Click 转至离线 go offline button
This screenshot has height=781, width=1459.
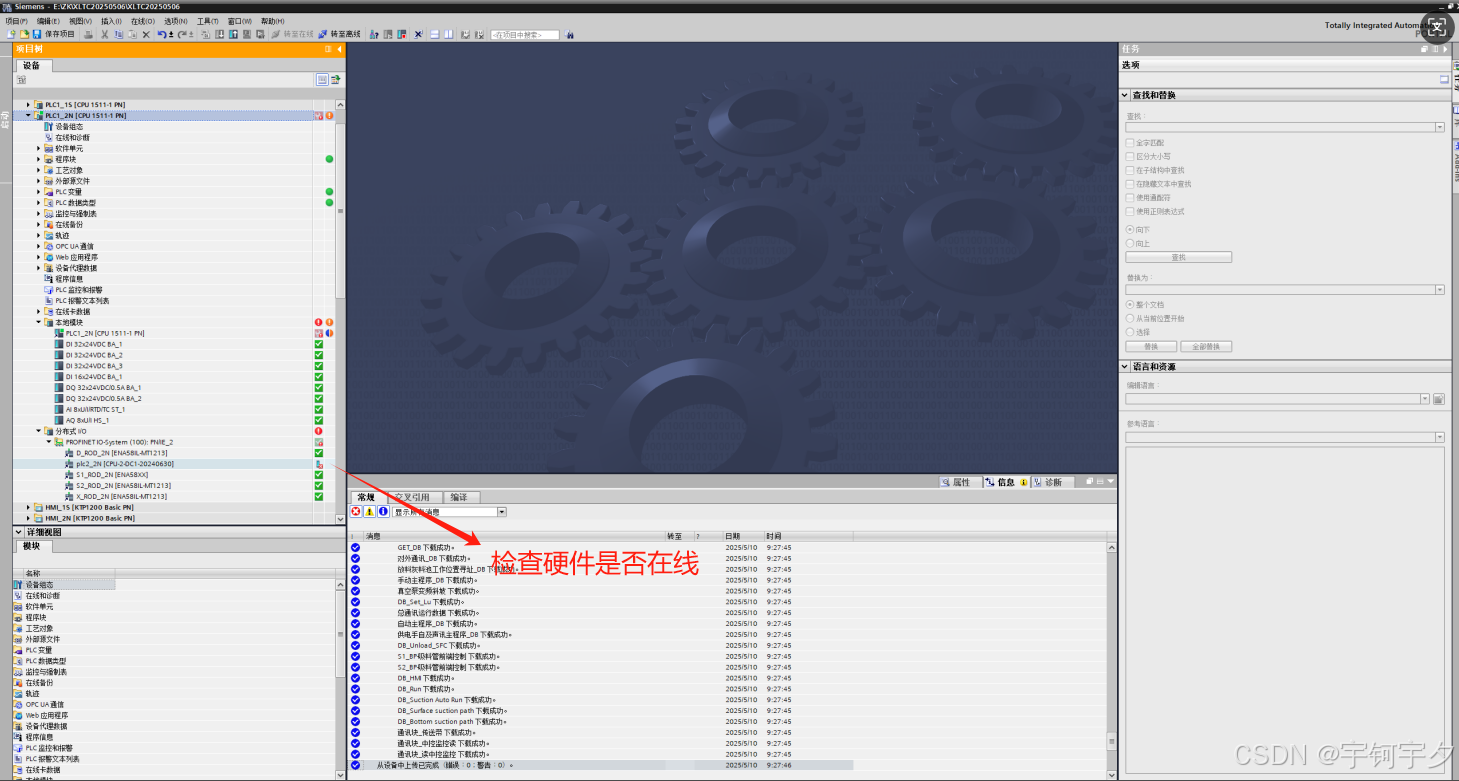coord(339,34)
